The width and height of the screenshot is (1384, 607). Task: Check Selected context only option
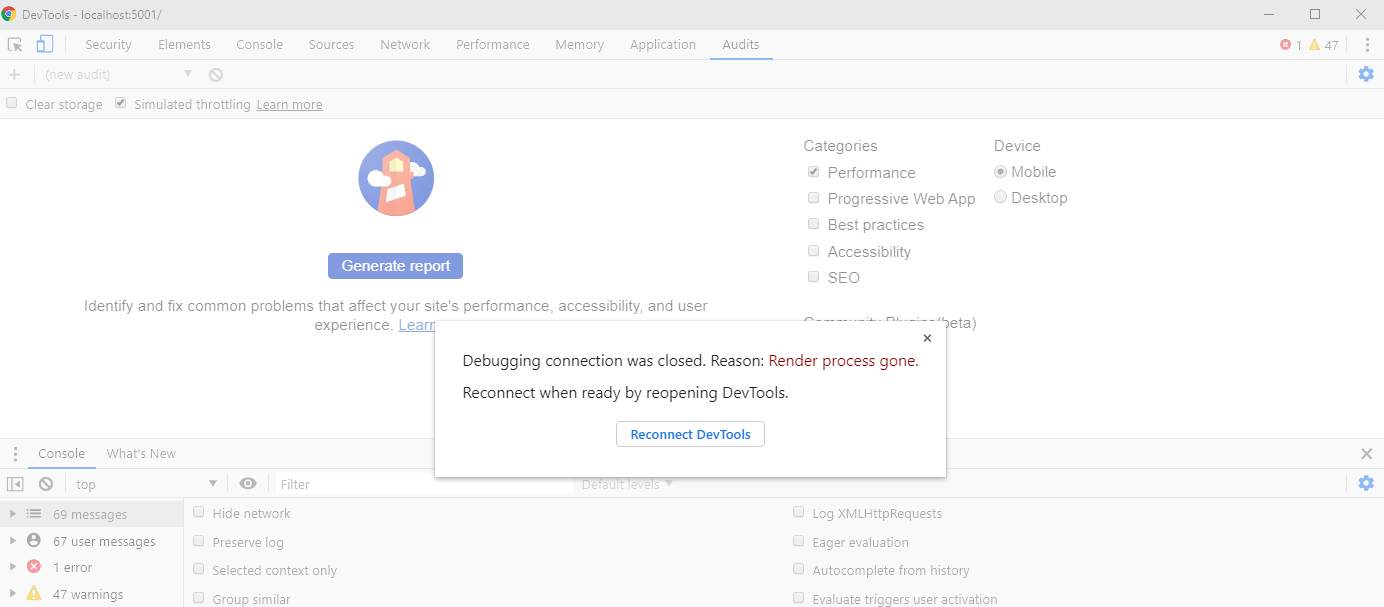(x=199, y=569)
